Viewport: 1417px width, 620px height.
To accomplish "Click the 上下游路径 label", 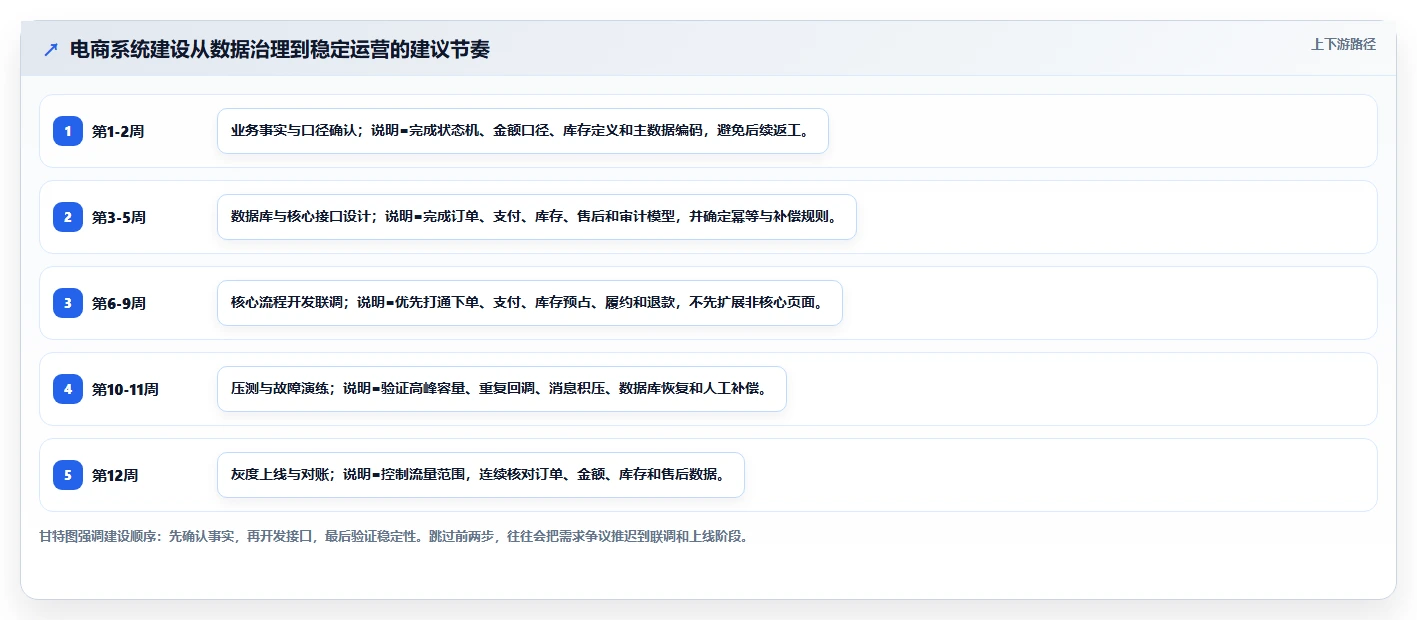I will [x=1343, y=44].
